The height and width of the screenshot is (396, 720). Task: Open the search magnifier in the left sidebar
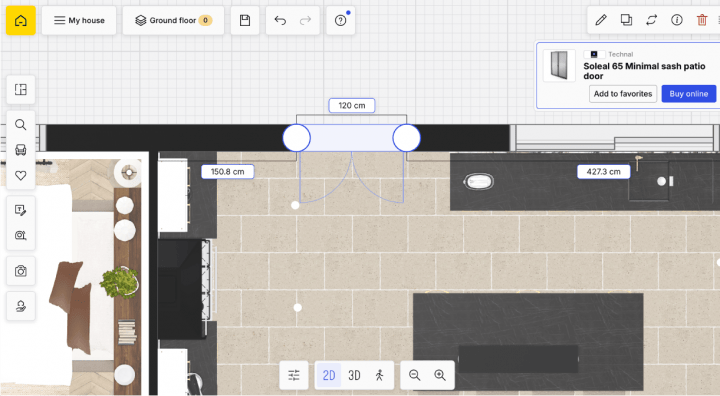[21, 124]
